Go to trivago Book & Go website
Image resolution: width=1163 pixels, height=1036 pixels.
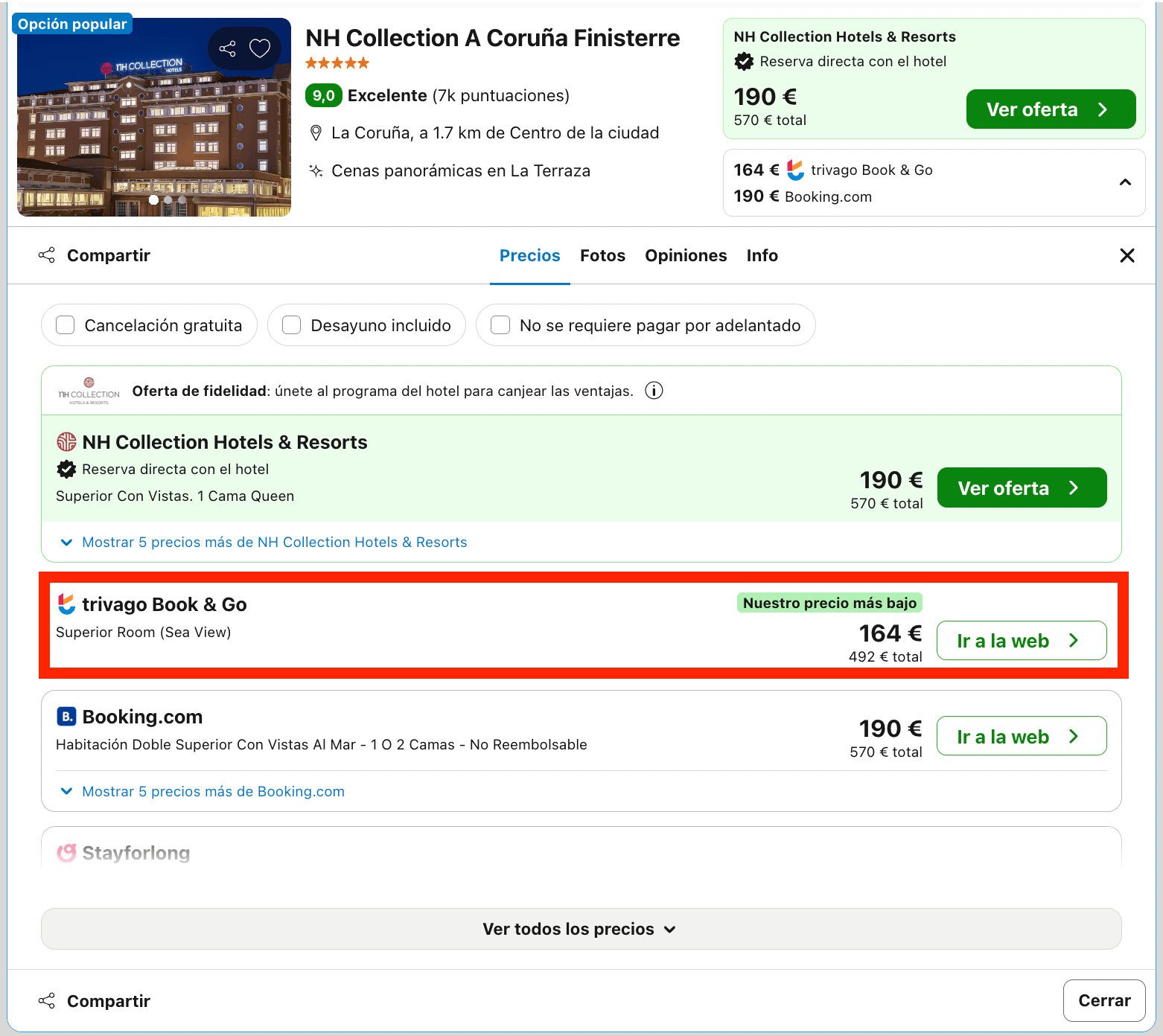click(x=1022, y=641)
